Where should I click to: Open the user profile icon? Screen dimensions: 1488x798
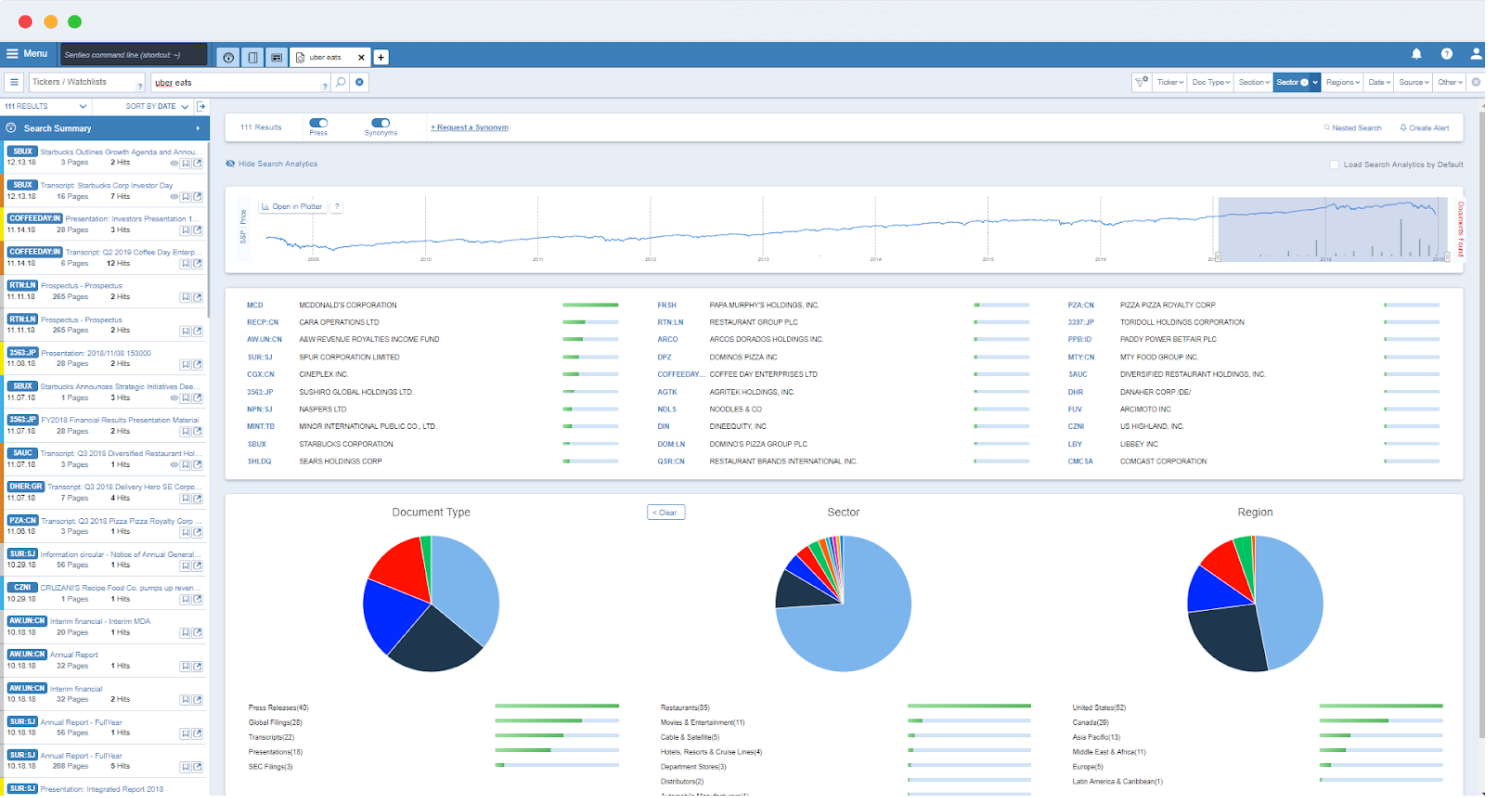(1476, 54)
